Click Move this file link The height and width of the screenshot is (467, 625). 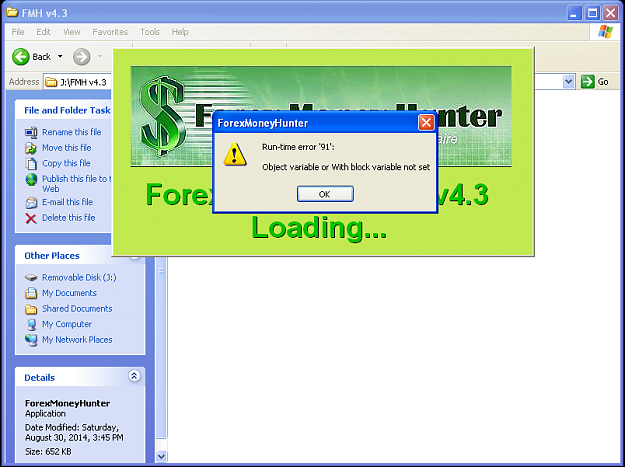tap(67, 148)
